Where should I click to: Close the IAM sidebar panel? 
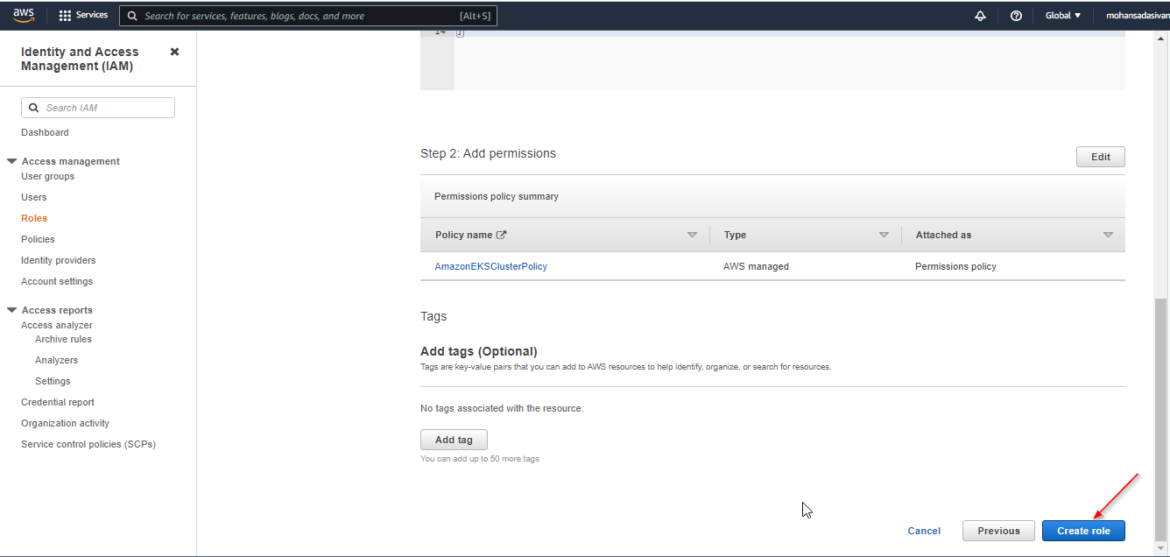coord(175,52)
